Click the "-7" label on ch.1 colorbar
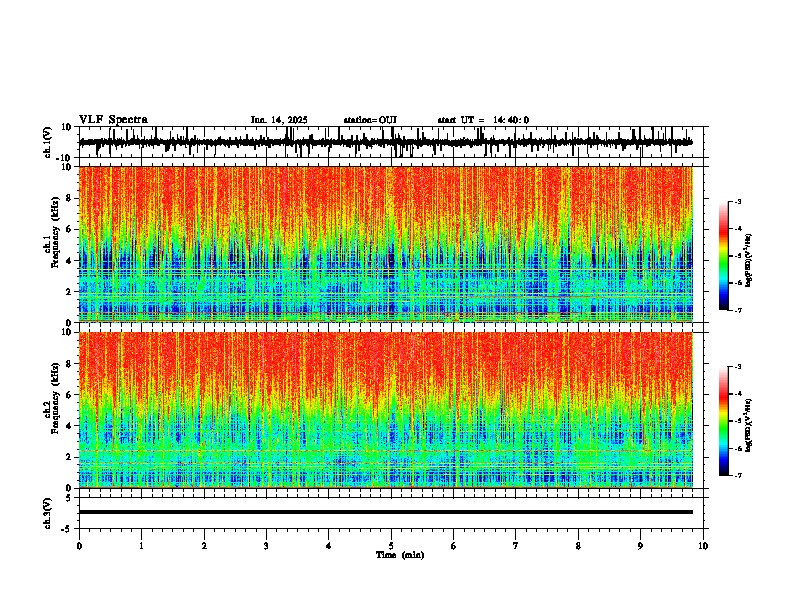This screenshot has width=792, height=612. coord(737,310)
